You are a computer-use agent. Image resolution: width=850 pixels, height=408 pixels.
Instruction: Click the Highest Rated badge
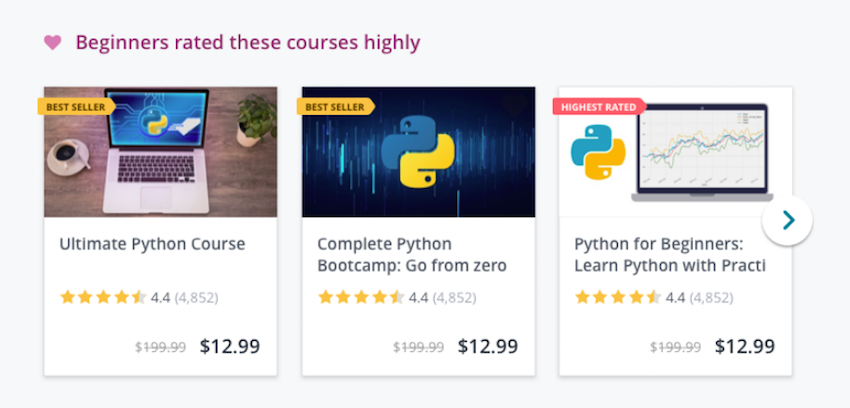point(598,106)
